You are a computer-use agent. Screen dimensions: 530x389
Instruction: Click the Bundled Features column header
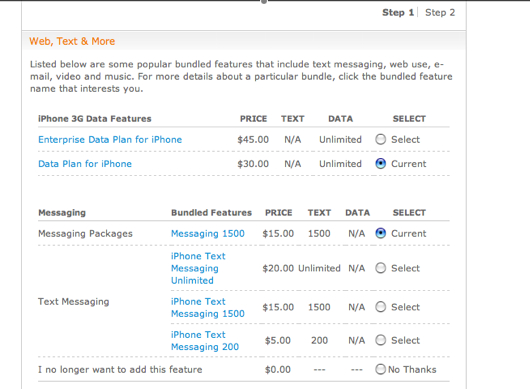click(x=211, y=213)
